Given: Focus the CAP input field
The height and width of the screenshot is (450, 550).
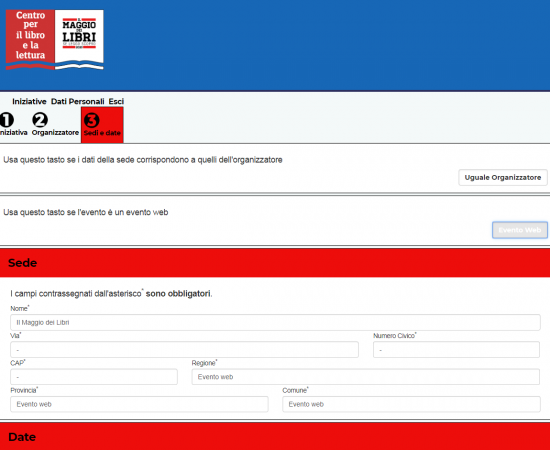Looking at the screenshot, I should click(x=94, y=377).
